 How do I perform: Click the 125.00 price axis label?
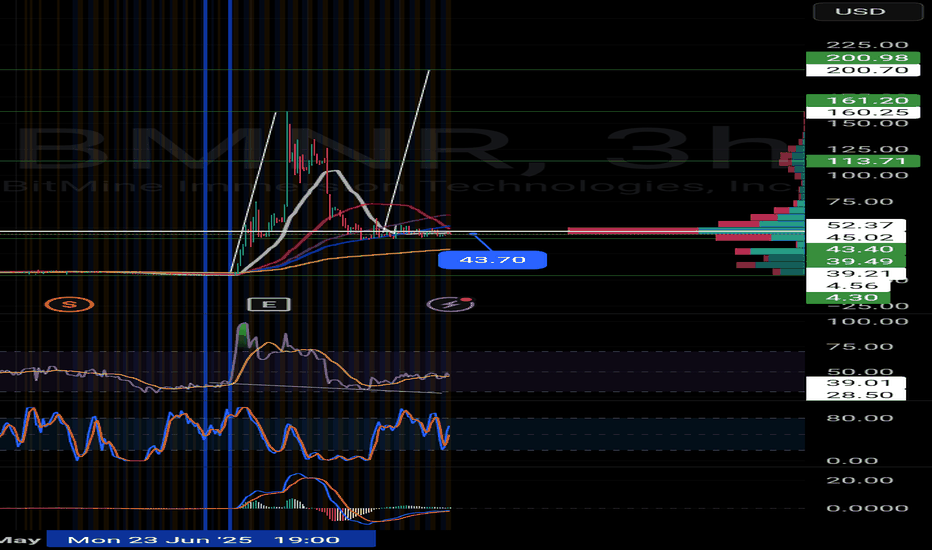pyautogui.click(x=867, y=149)
